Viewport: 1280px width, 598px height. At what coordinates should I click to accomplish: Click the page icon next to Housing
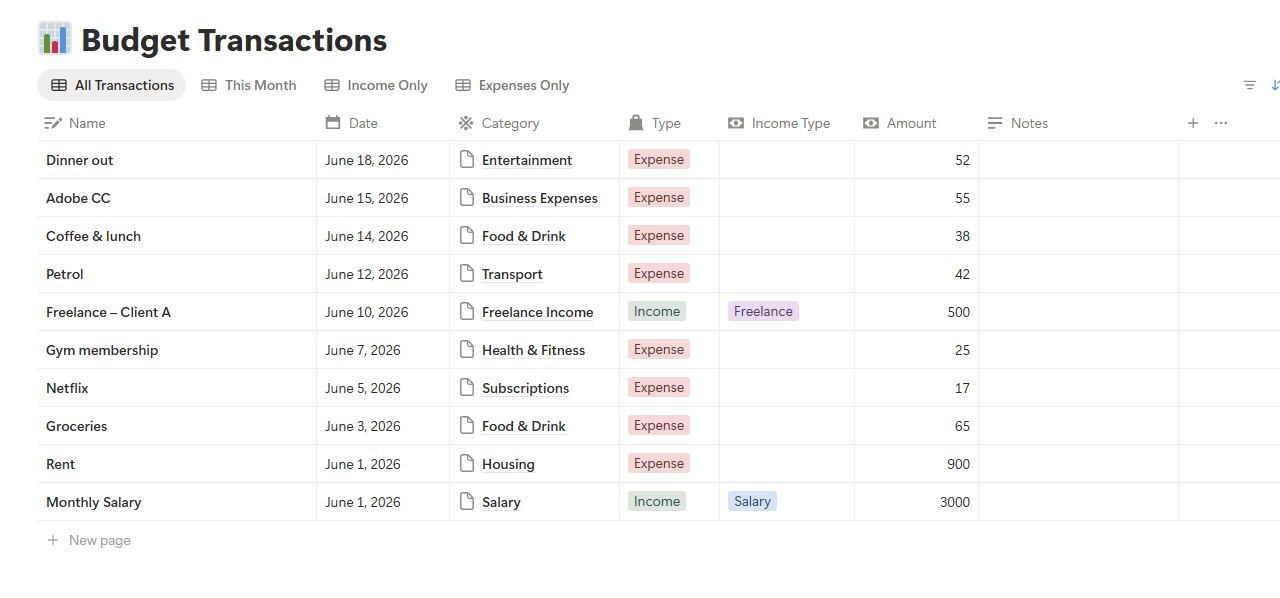[x=466, y=463]
